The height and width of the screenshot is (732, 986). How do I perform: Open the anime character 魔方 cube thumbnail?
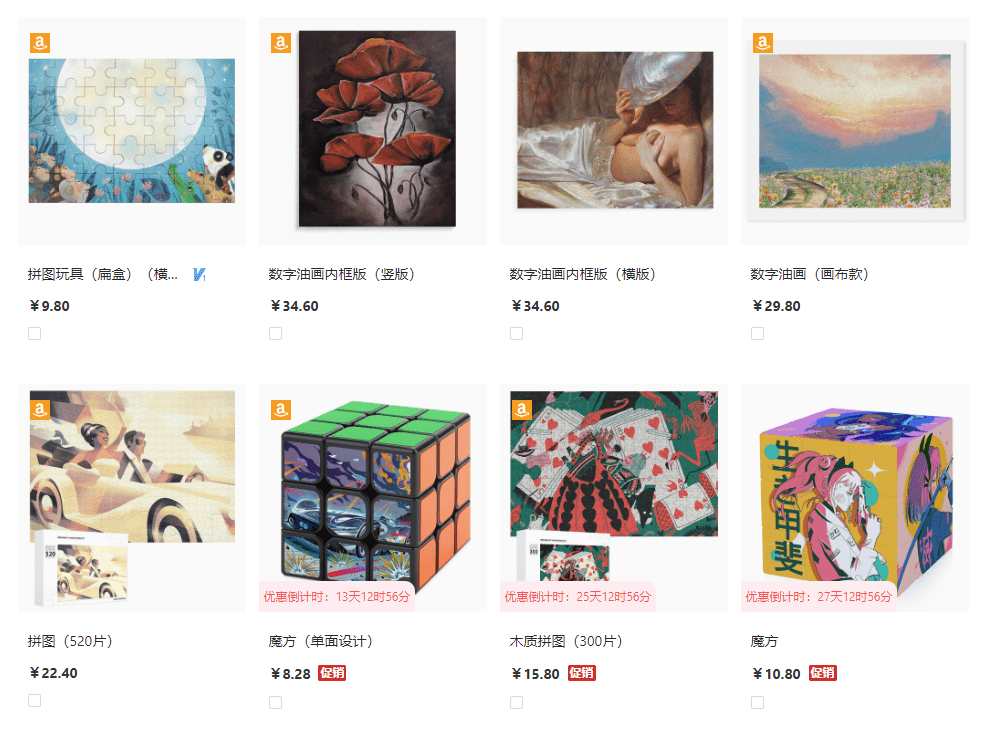855,498
